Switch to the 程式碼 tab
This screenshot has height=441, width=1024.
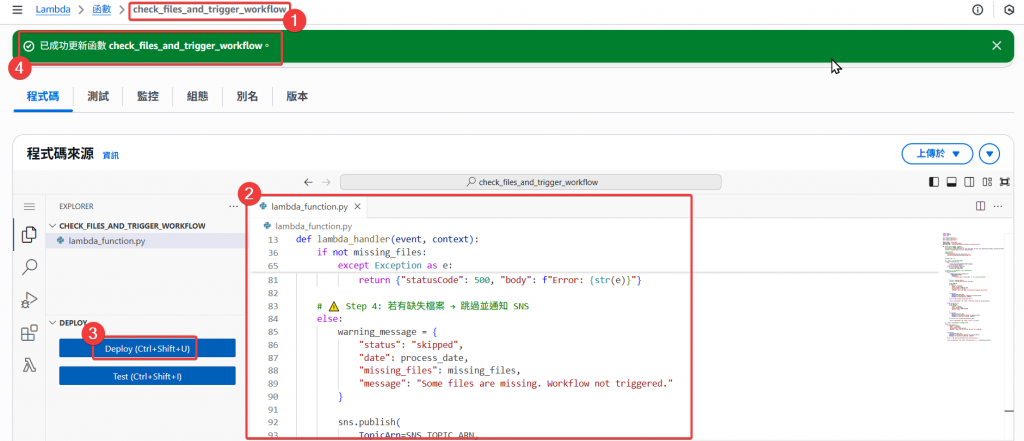point(42,97)
